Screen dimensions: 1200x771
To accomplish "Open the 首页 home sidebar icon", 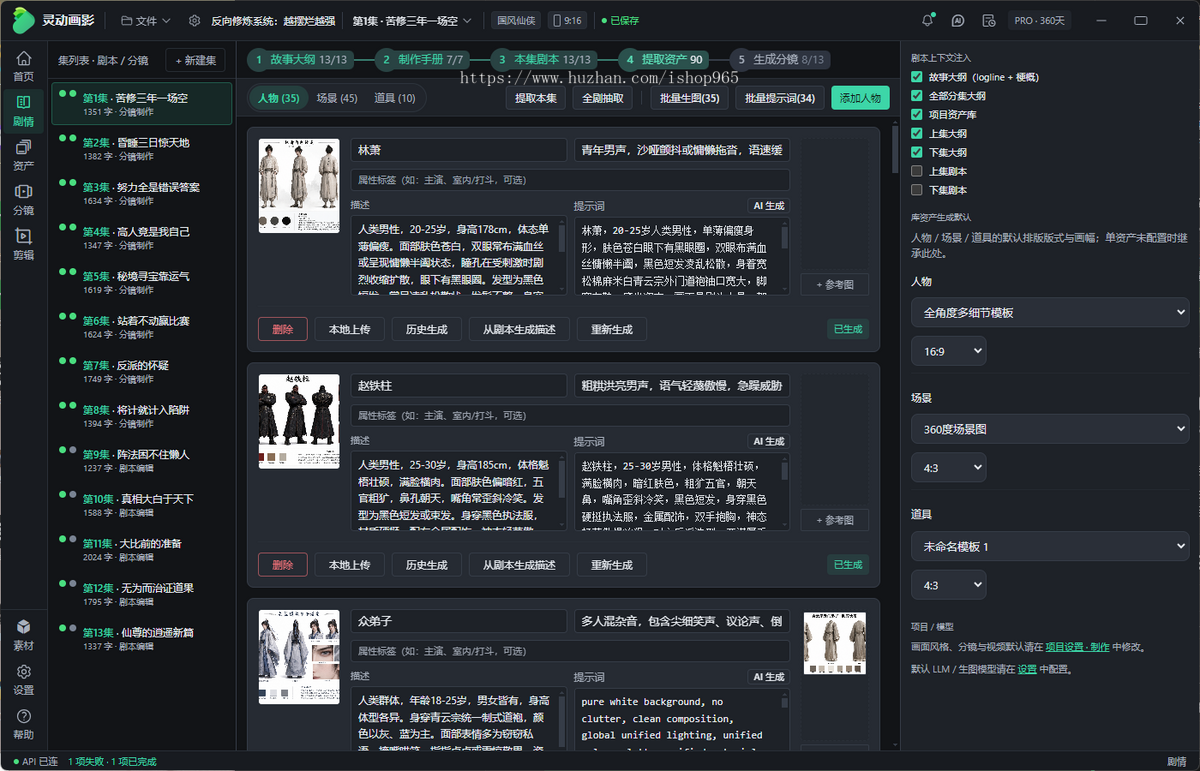I will 23,66.
